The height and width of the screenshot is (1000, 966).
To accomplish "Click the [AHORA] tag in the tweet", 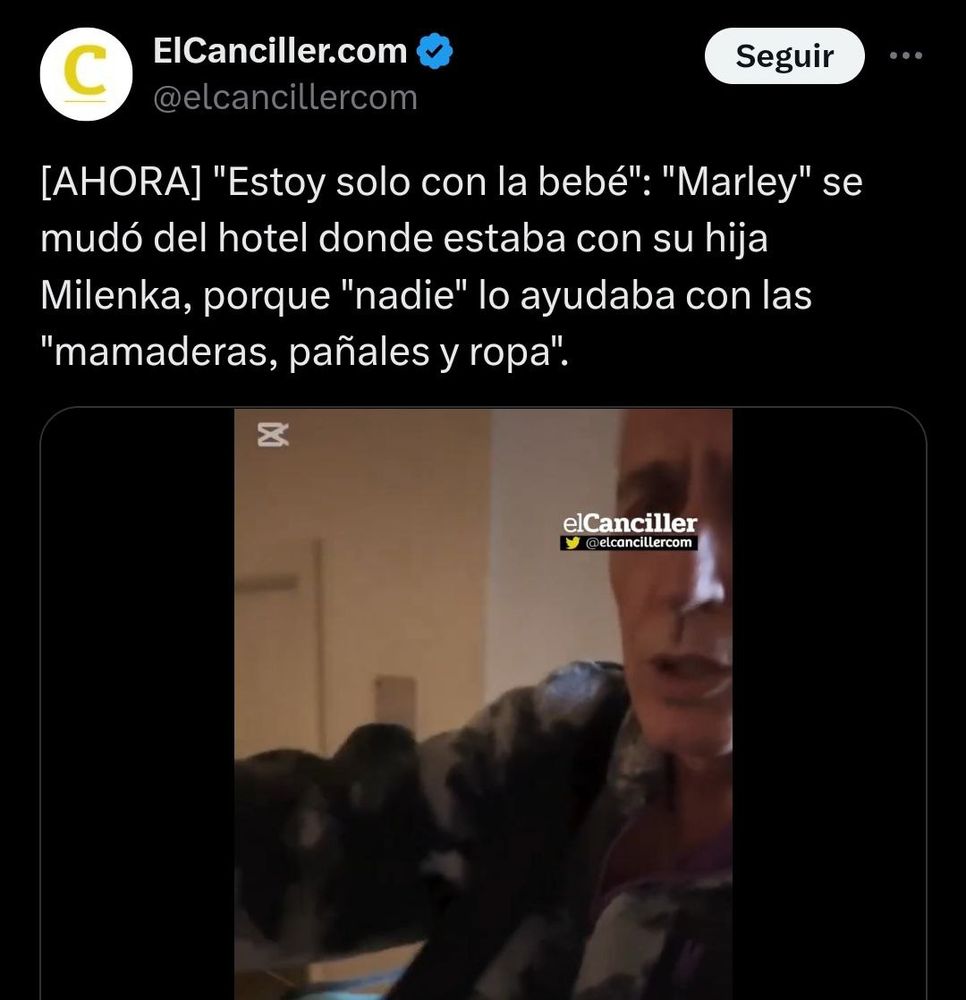I will coord(121,182).
